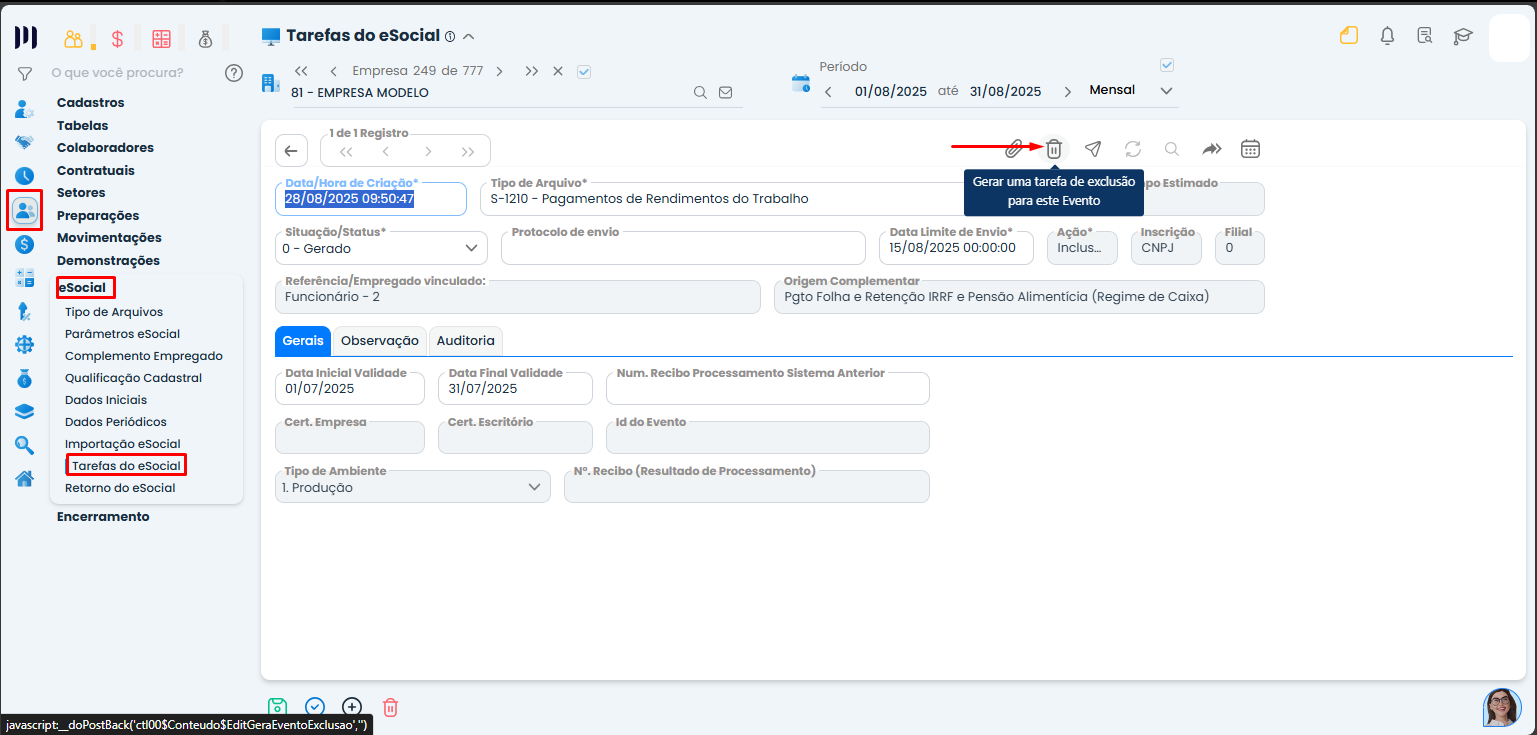Click the red delete icon at bottom
The width and height of the screenshot is (1537, 735).
coord(391,707)
